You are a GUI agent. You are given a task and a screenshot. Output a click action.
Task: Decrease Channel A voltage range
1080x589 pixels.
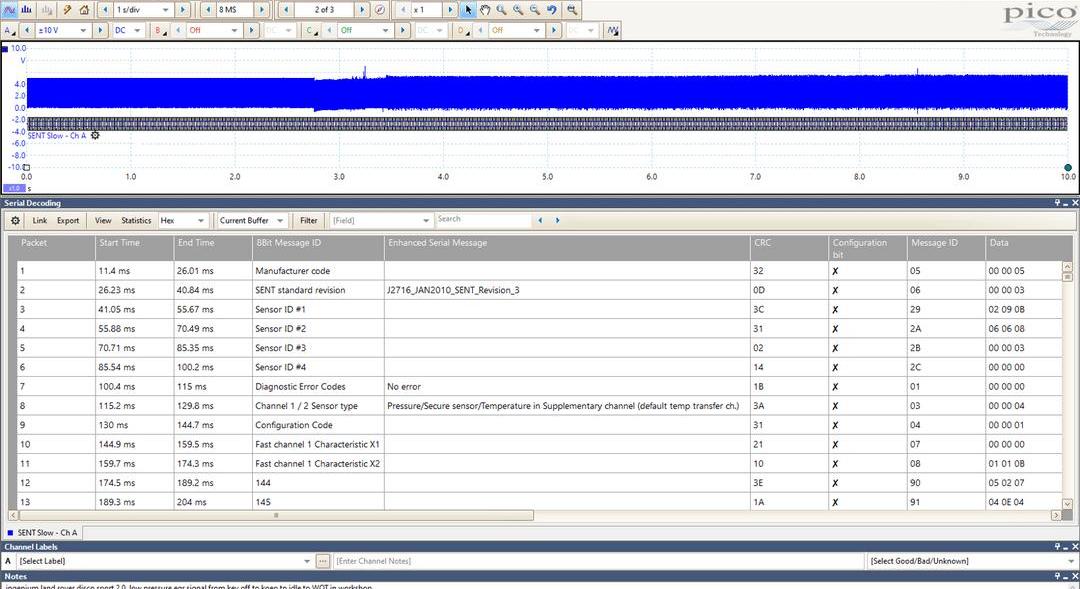click(27, 30)
